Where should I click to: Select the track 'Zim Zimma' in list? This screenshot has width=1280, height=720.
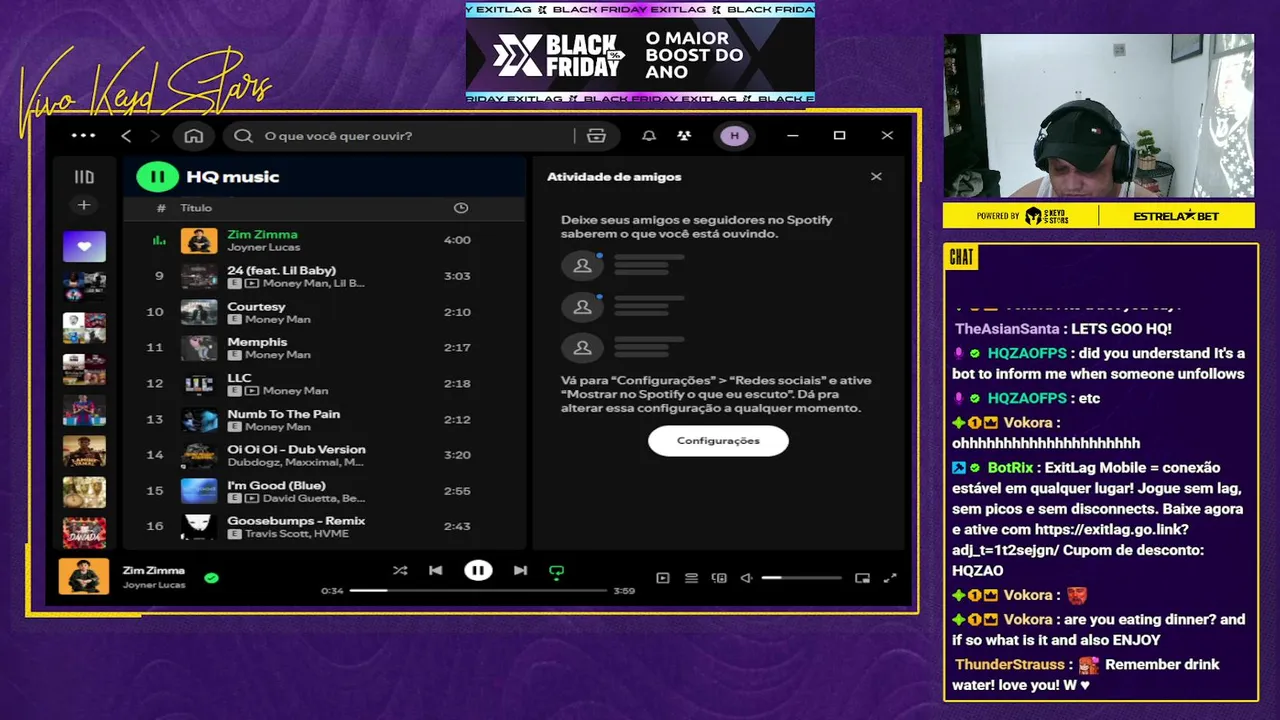coord(262,234)
